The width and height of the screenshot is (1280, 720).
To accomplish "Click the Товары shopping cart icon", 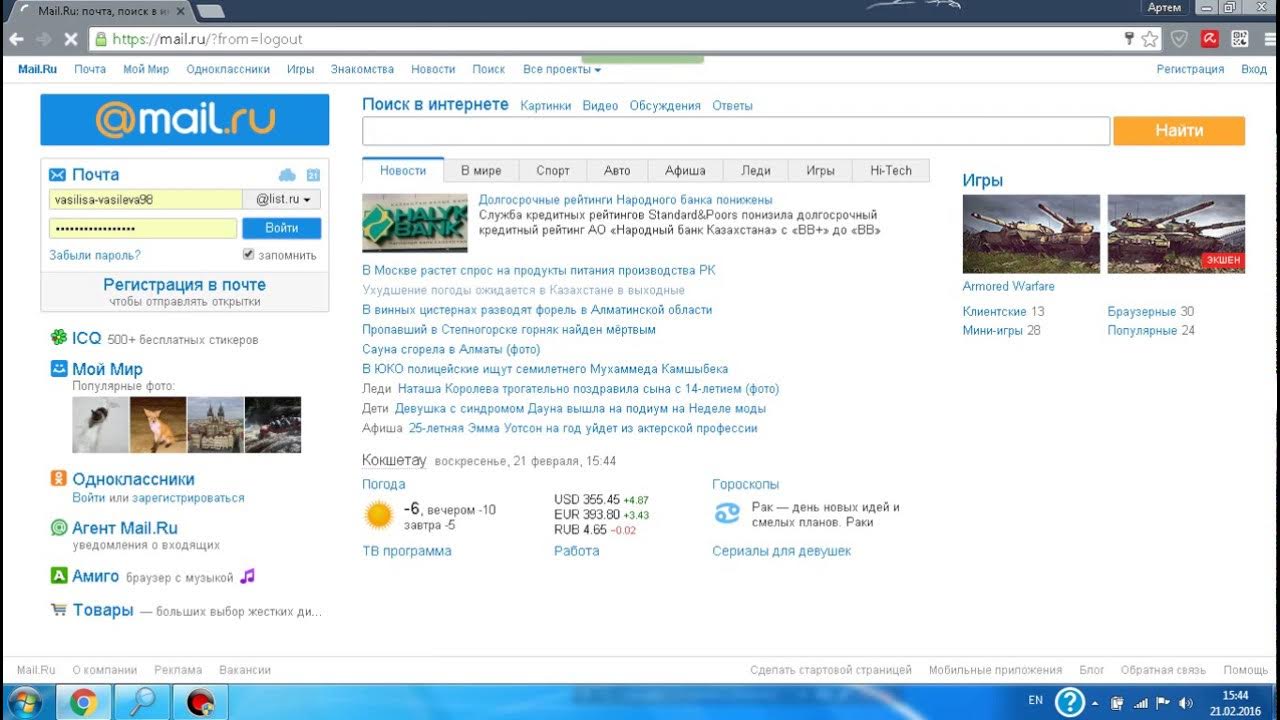I will (x=59, y=610).
